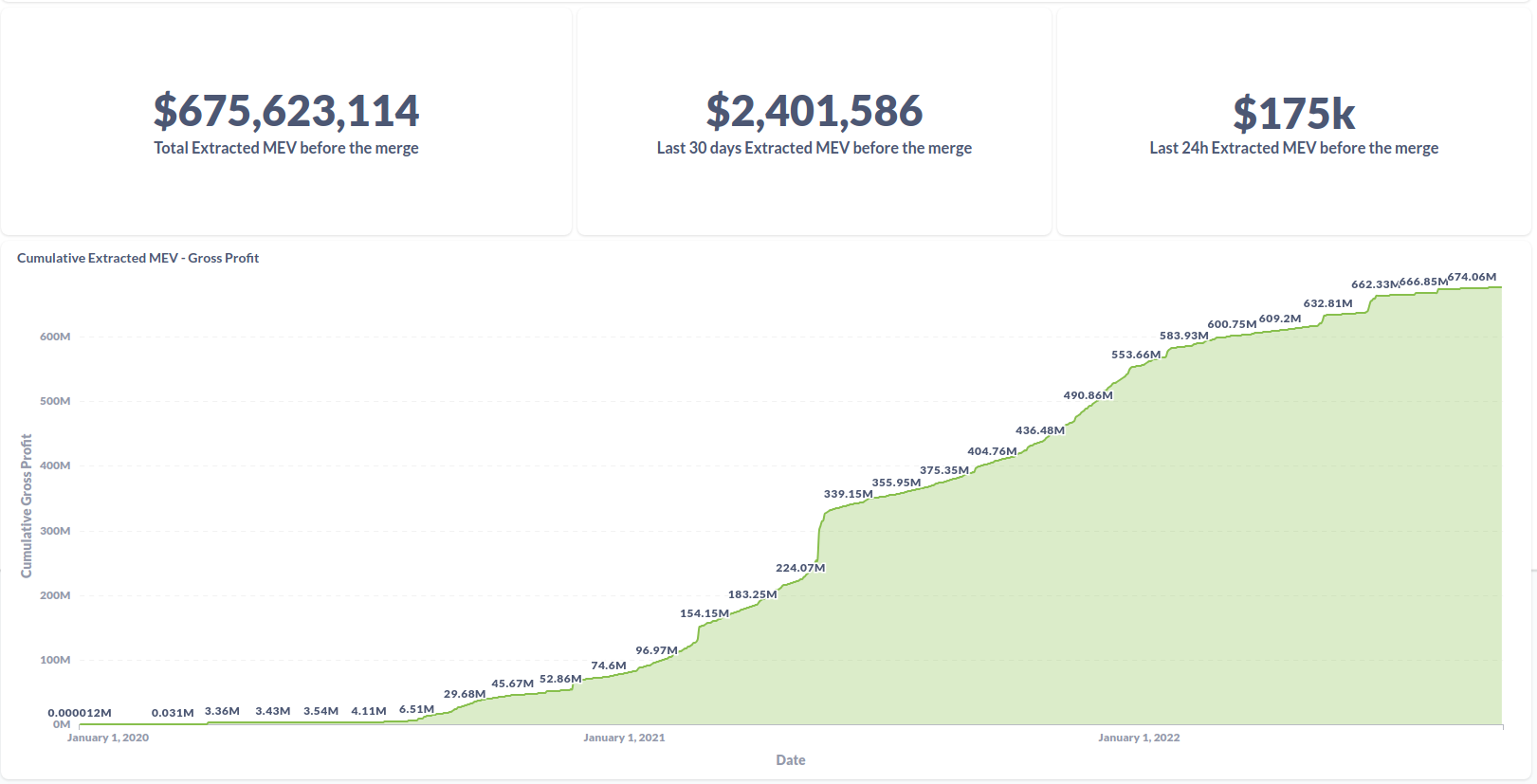Click the 632.81M data point label

(1327, 303)
